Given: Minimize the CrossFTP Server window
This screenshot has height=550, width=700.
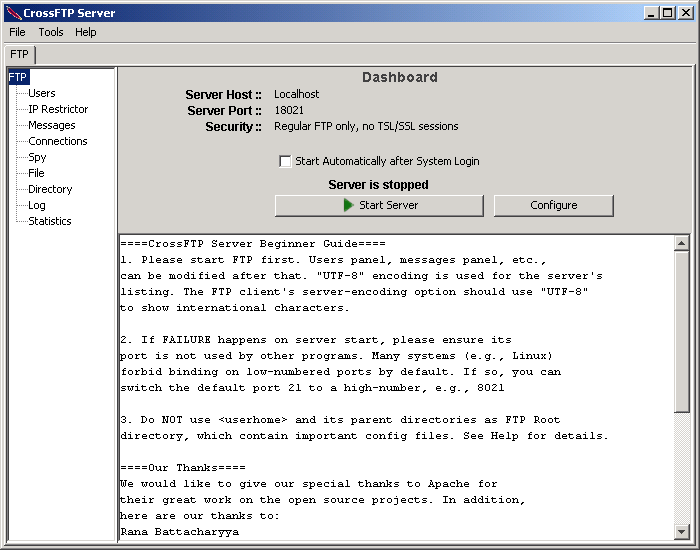Looking at the screenshot, I should tap(652, 13).
